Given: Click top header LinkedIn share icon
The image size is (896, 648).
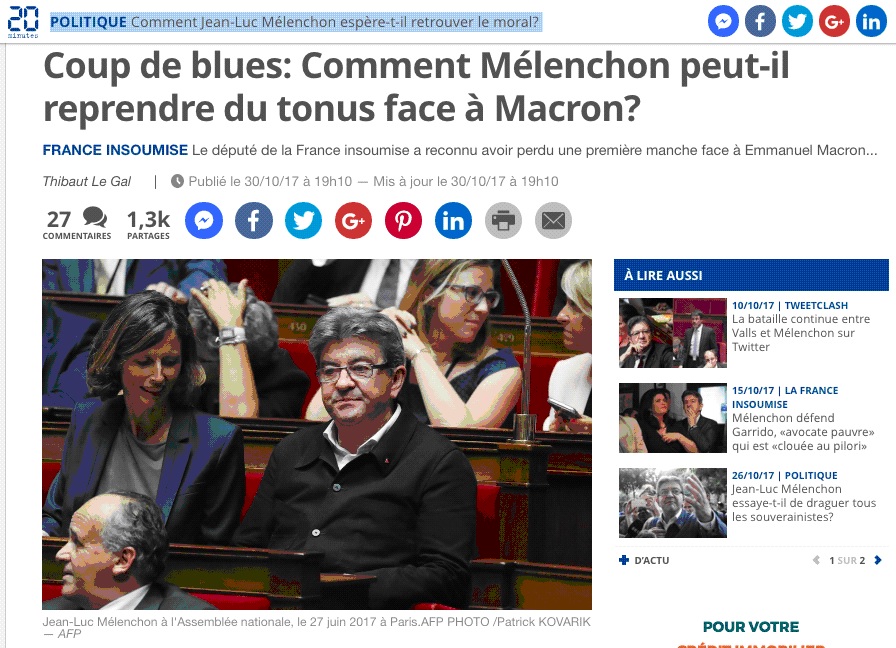Looking at the screenshot, I should point(871,22).
